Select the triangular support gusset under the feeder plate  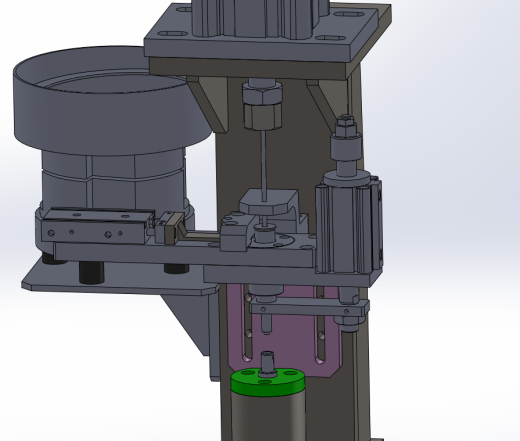[x=188, y=322]
